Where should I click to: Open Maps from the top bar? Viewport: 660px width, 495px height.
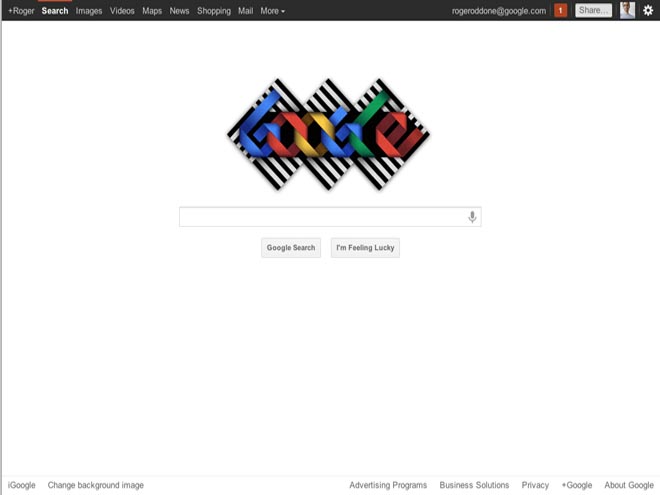[x=152, y=11]
